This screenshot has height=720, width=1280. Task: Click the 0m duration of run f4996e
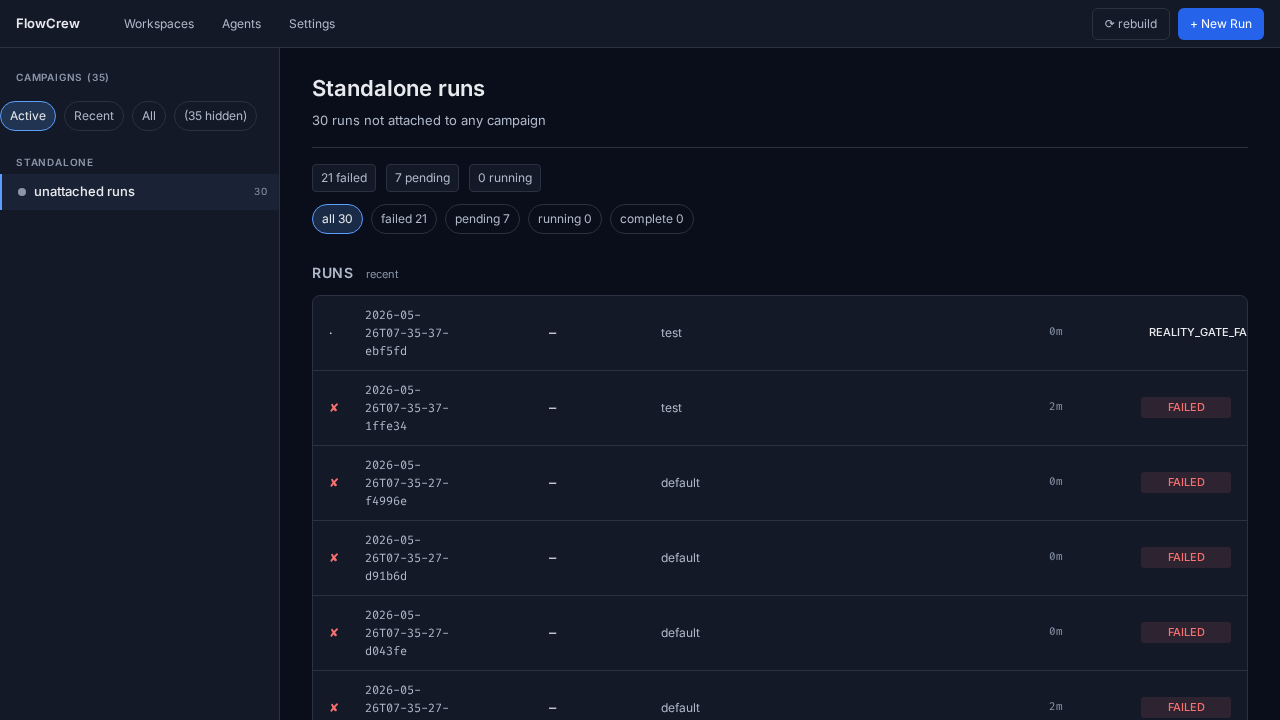pyautogui.click(x=1056, y=482)
